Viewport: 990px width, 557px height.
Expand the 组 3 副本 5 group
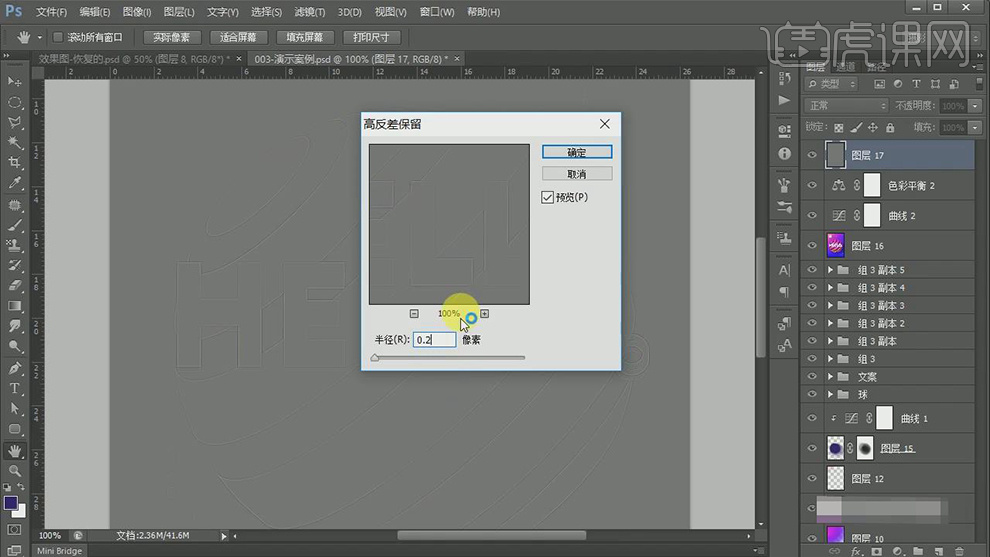point(830,270)
